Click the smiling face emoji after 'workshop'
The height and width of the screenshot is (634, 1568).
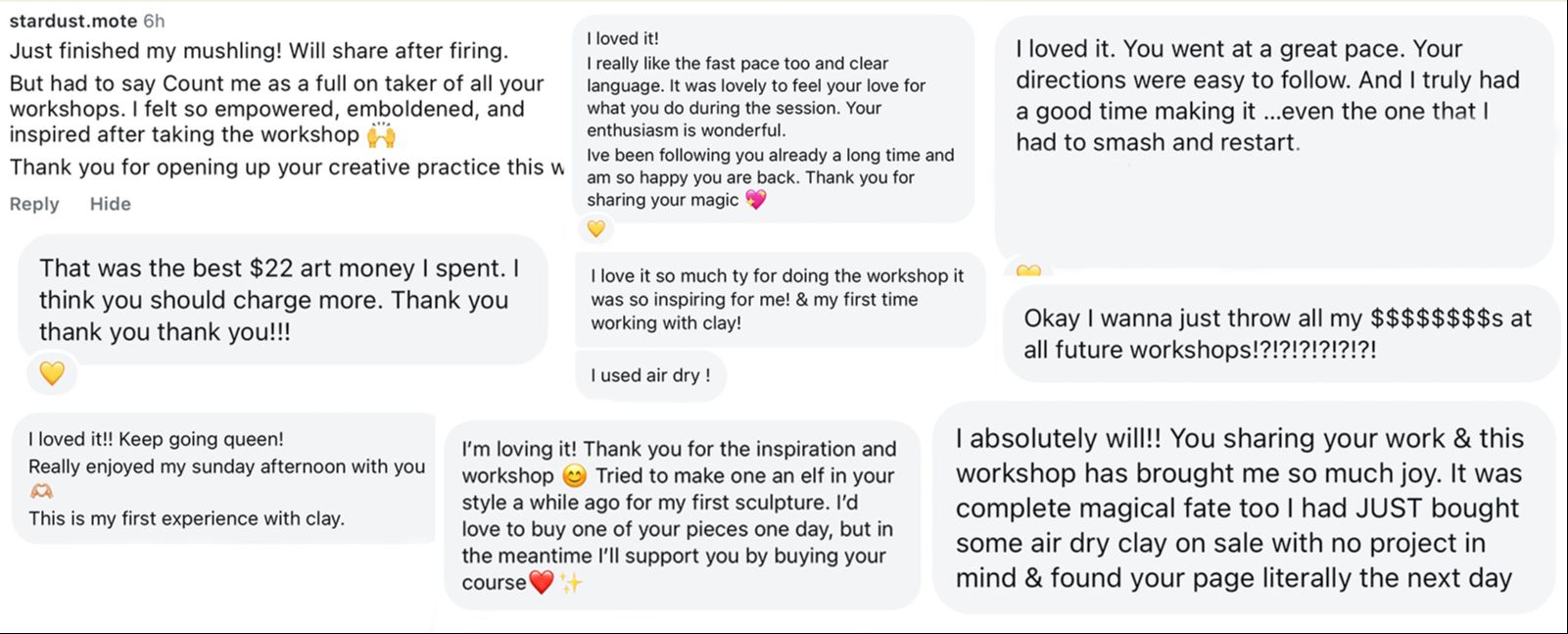click(x=575, y=476)
